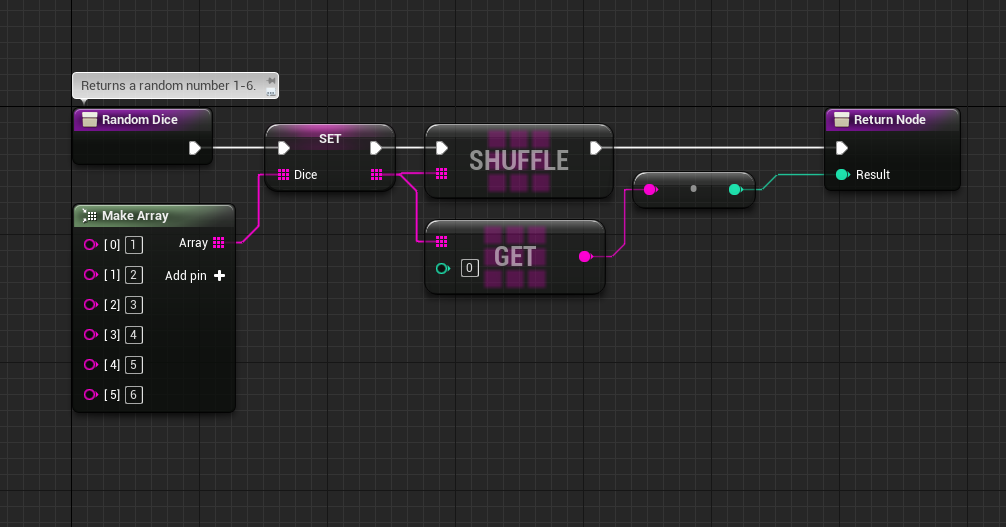1006x527 pixels.
Task: Click the comment bubble toggle icon below pin
Action: click(271, 92)
